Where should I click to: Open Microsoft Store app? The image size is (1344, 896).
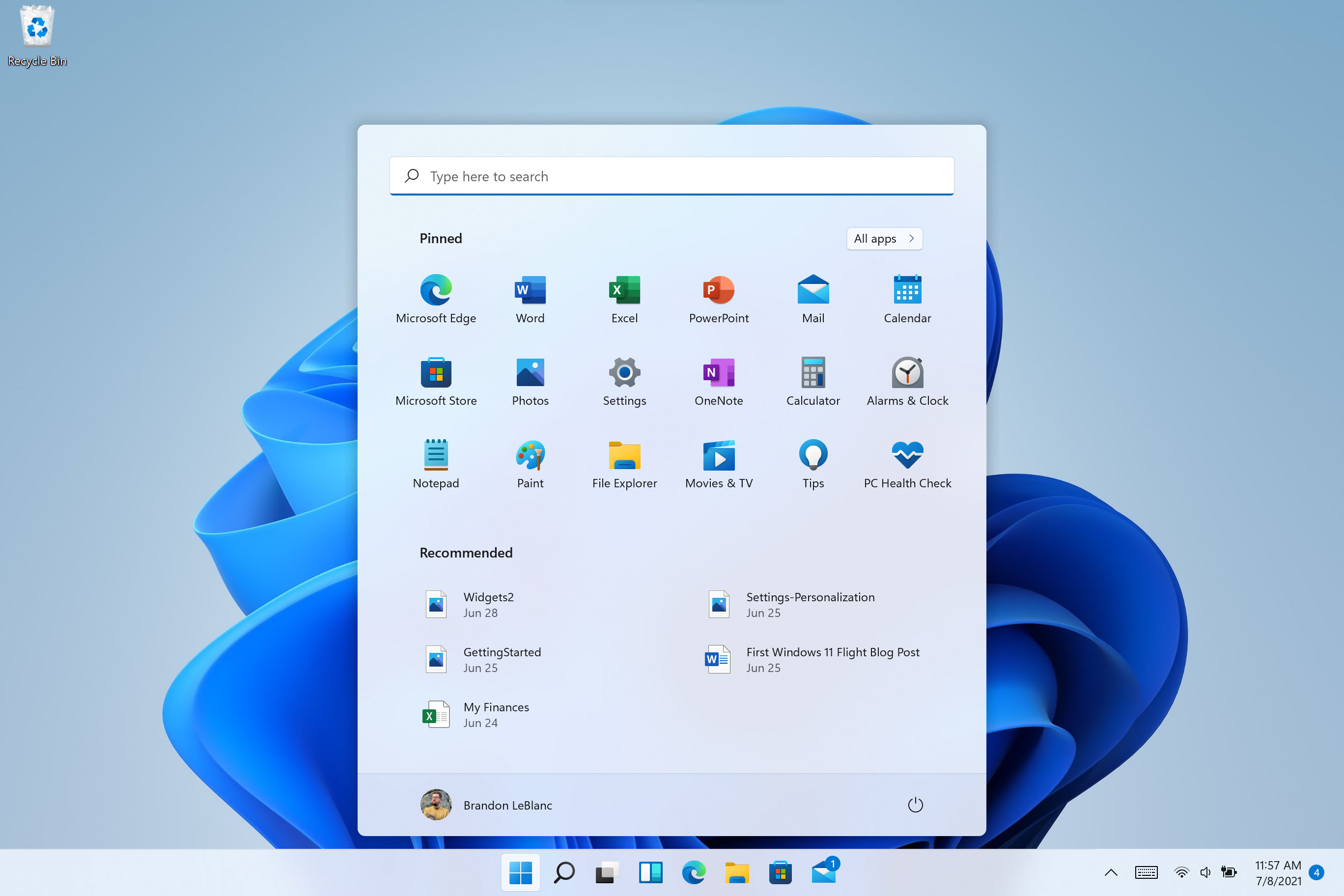pyautogui.click(x=437, y=372)
